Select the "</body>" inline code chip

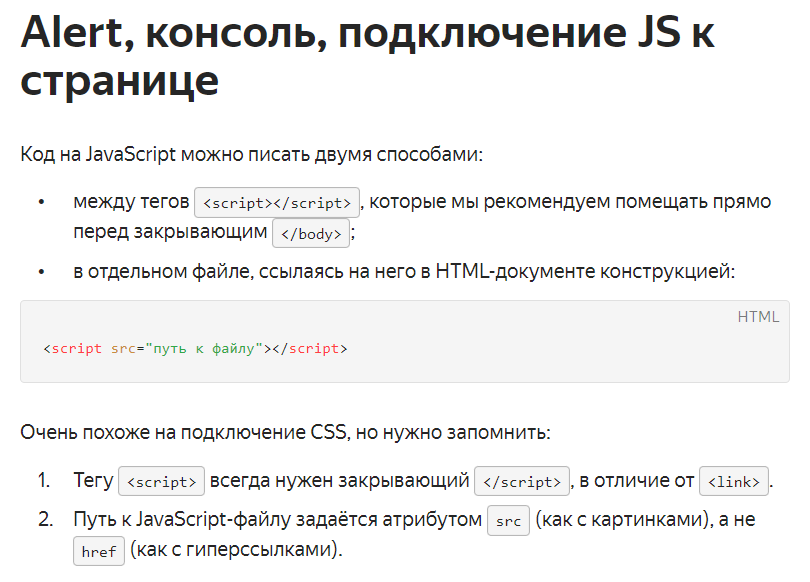tap(311, 233)
